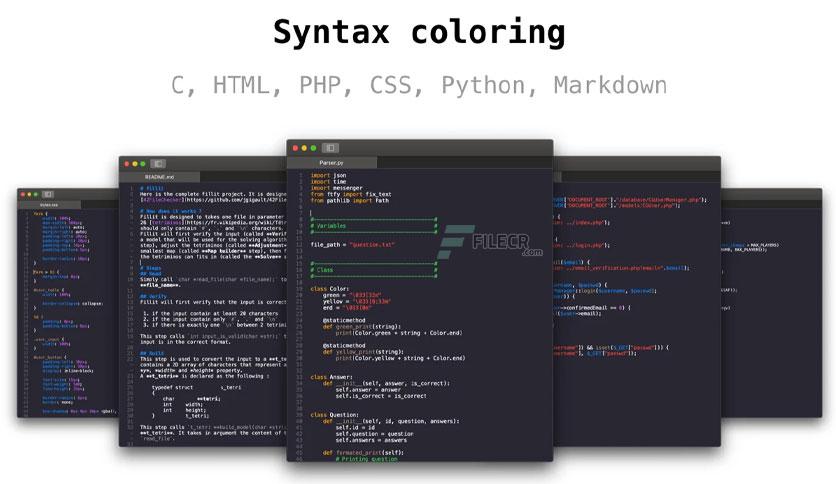Click the 'import json' line in Parser.py
Viewport: 836px width, 484px height.
pos(328,175)
